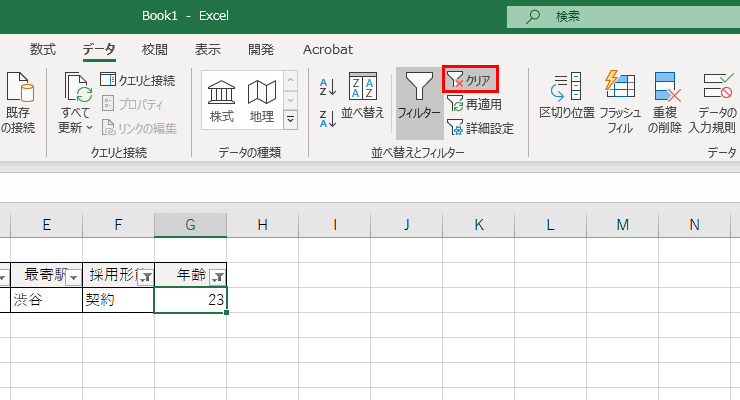Click the disabled プロパティ button
The height and width of the screenshot is (400, 740).
coord(133,104)
